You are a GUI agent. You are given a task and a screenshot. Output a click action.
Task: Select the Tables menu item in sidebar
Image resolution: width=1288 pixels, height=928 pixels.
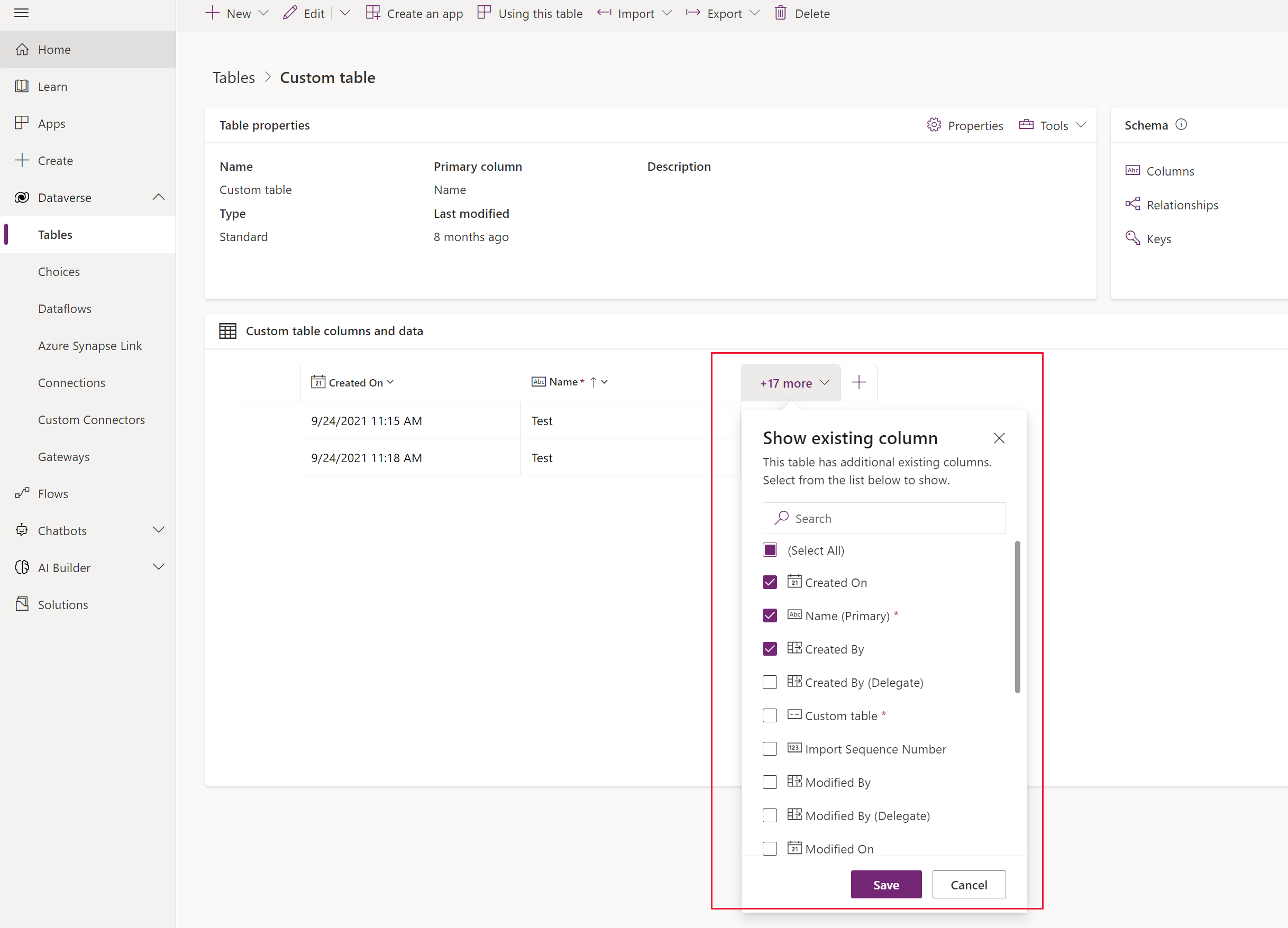[x=55, y=234]
